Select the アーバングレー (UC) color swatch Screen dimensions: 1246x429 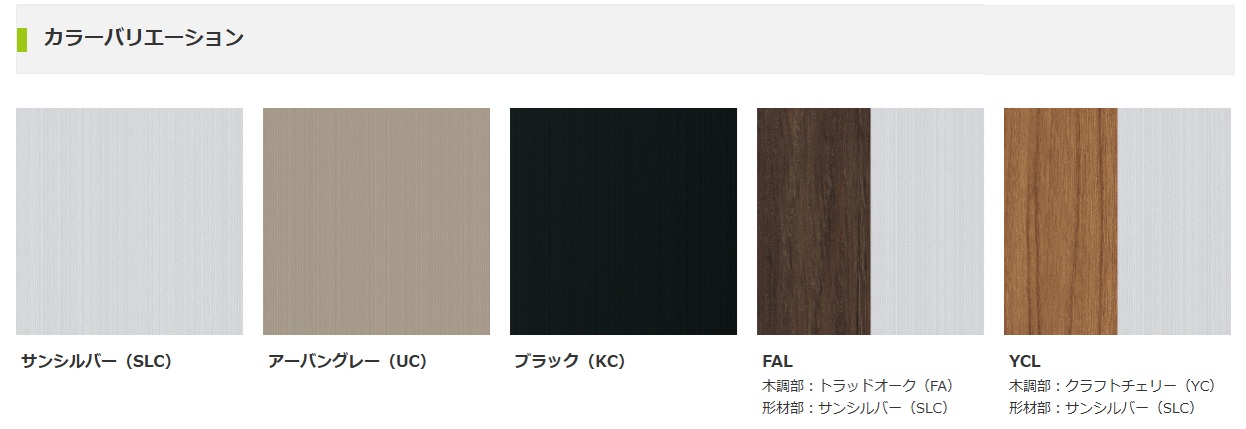point(376,221)
